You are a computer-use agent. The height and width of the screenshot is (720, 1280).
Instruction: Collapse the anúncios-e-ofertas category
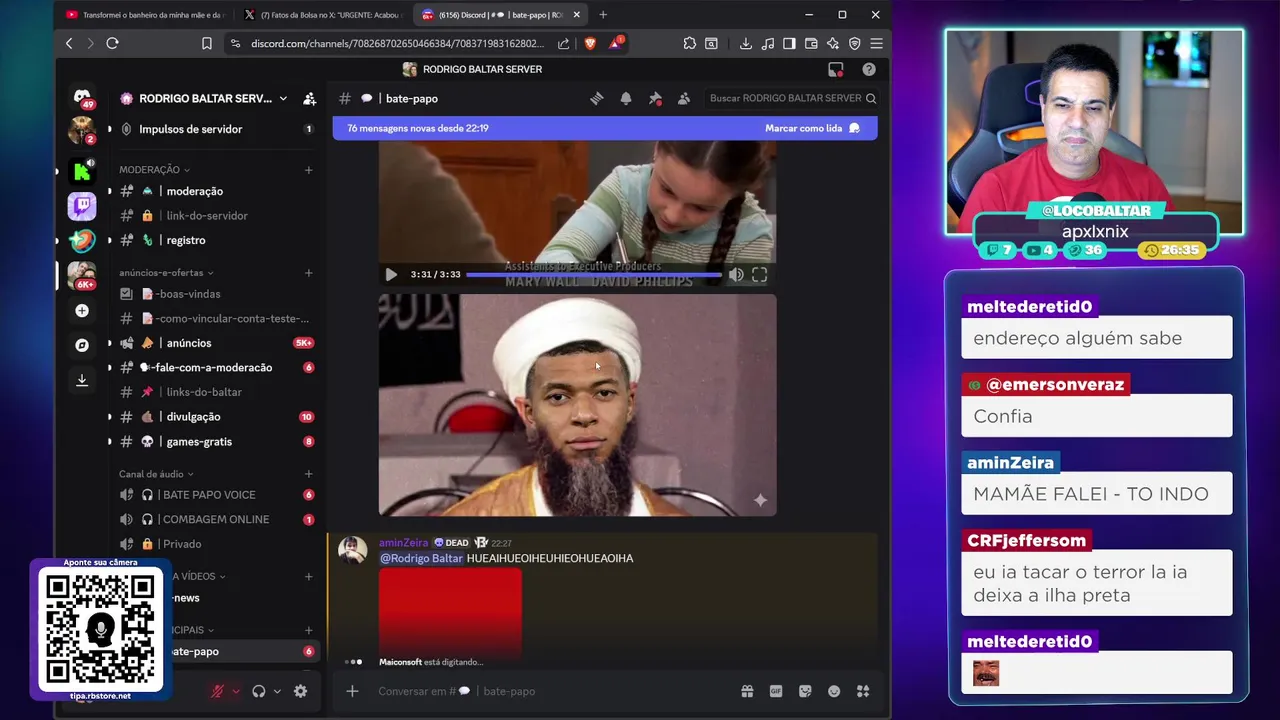click(x=166, y=272)
